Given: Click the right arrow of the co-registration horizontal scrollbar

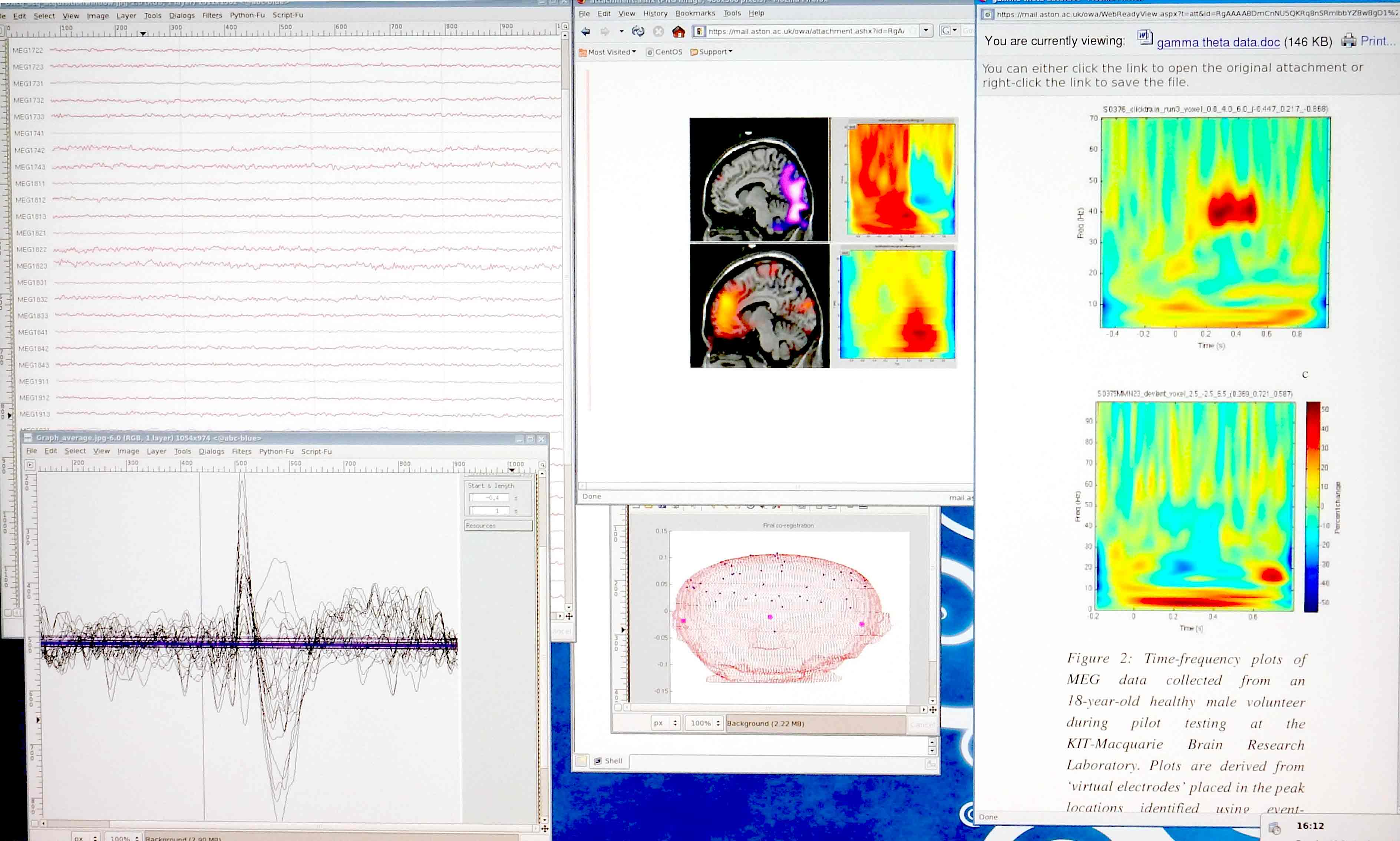Looking at the screenshot, I should 924,709.
